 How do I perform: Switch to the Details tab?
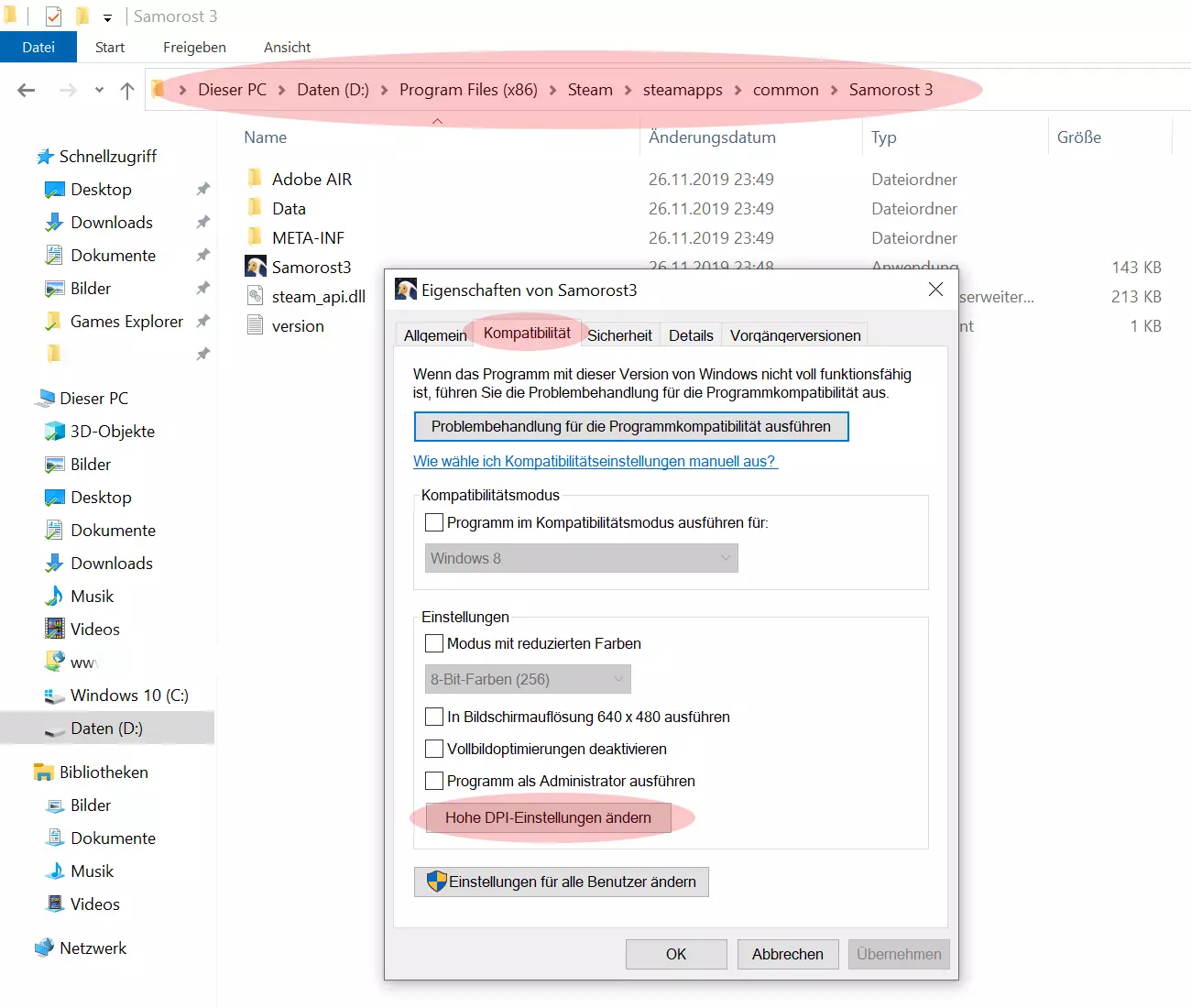691,335
